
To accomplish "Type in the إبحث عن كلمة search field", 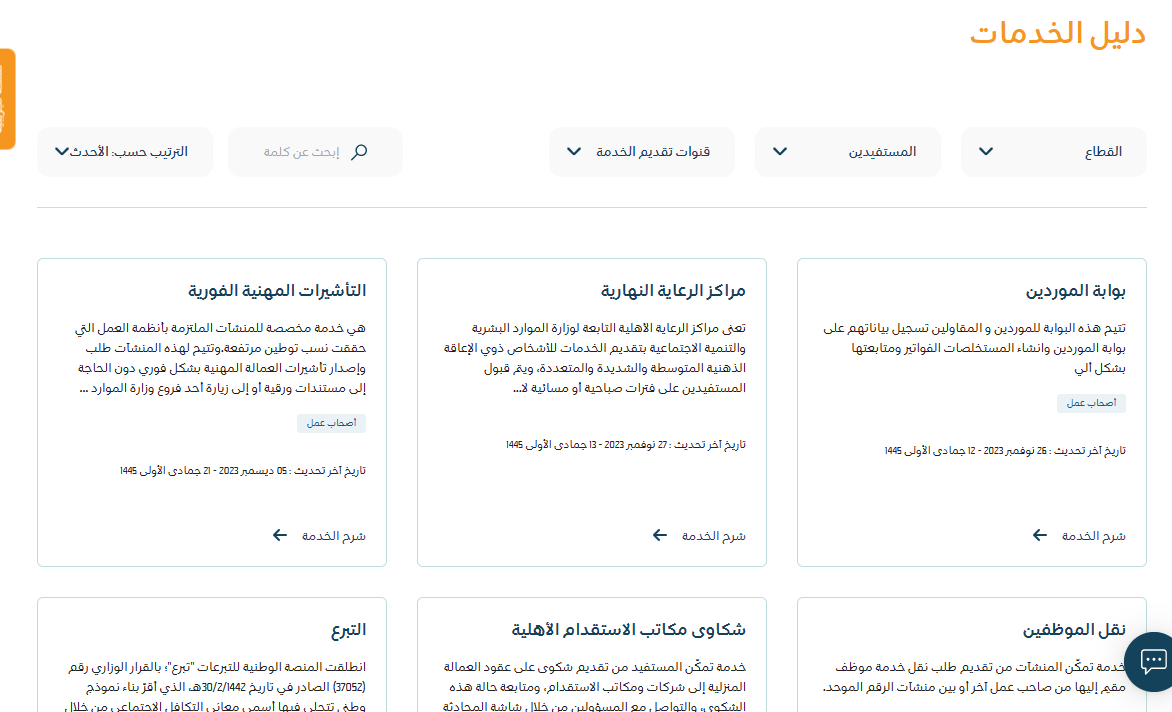I will tap(300, 152).
